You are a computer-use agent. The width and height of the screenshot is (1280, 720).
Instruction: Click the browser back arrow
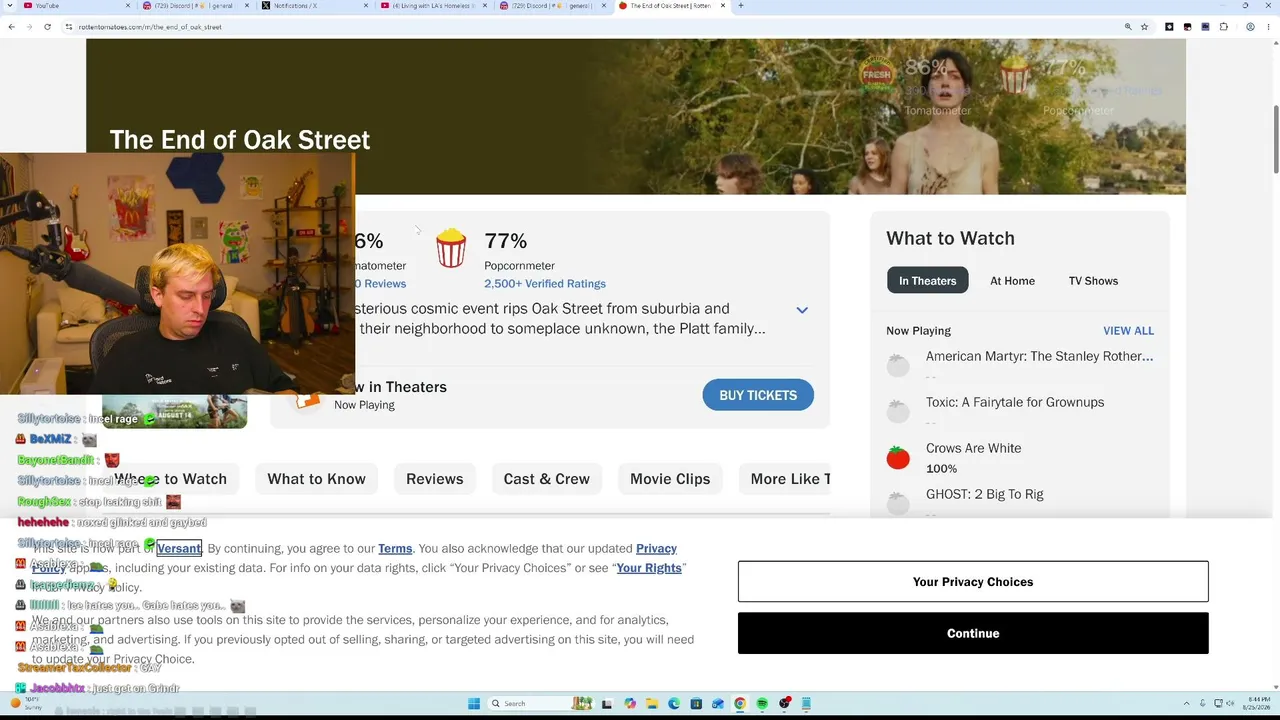tap(12, 27)
